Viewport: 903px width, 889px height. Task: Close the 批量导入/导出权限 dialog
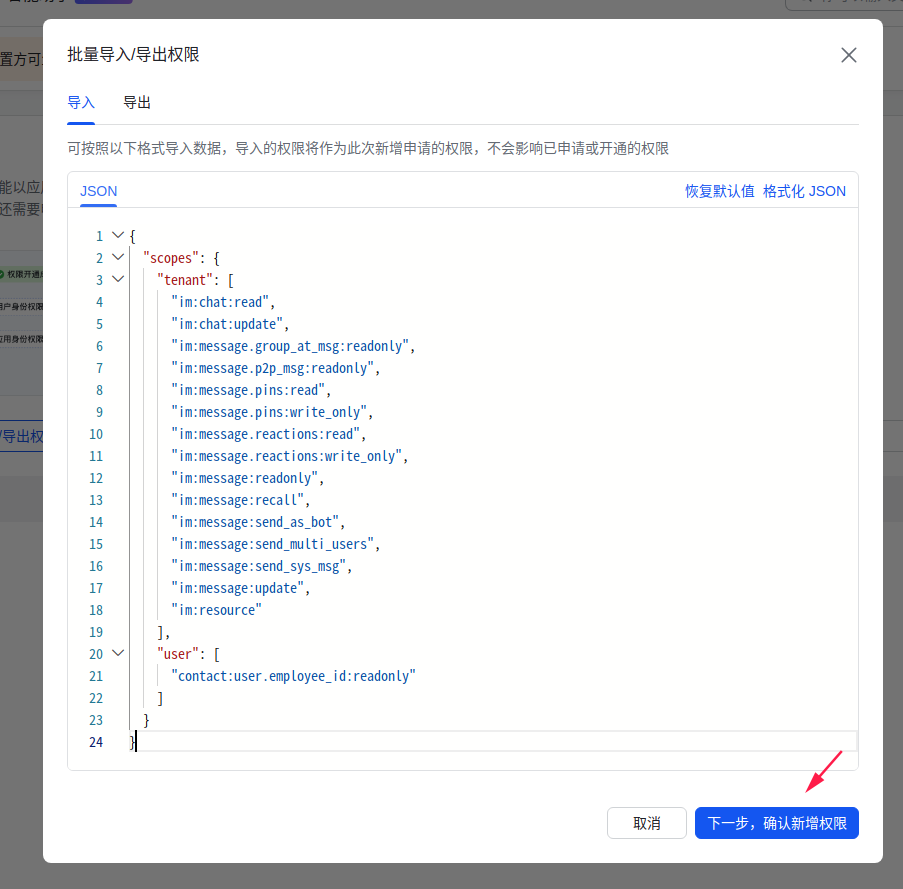pos(848,55)
